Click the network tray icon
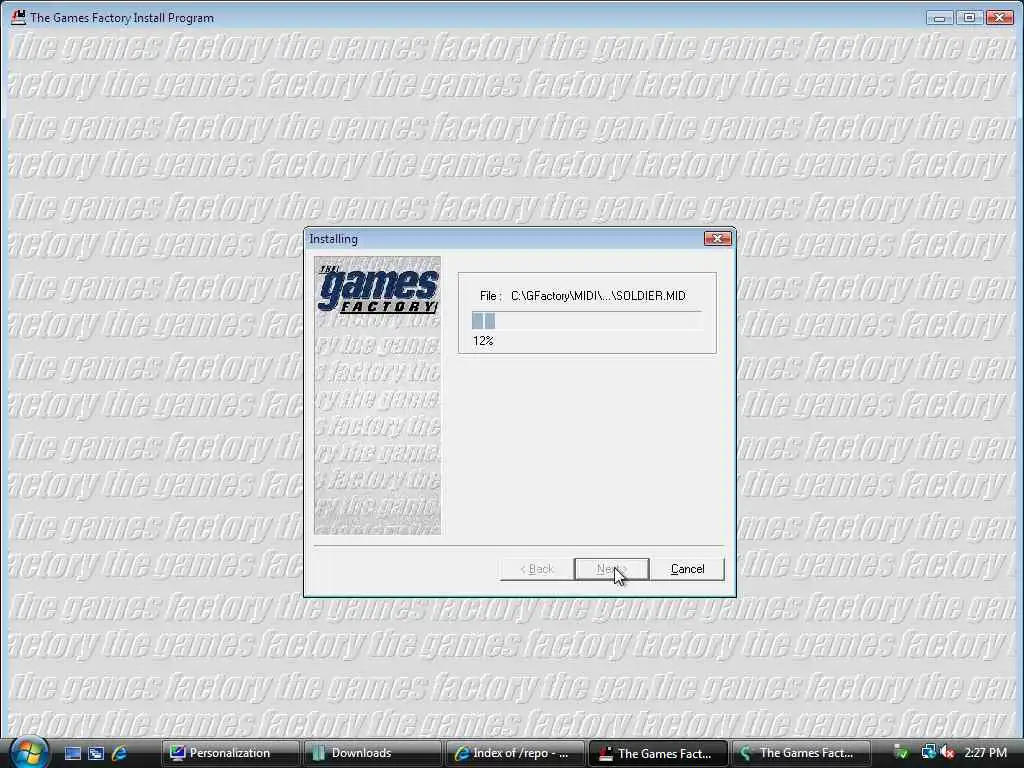Viewport: 1024px width, 768px height. [x=929, y=753]
